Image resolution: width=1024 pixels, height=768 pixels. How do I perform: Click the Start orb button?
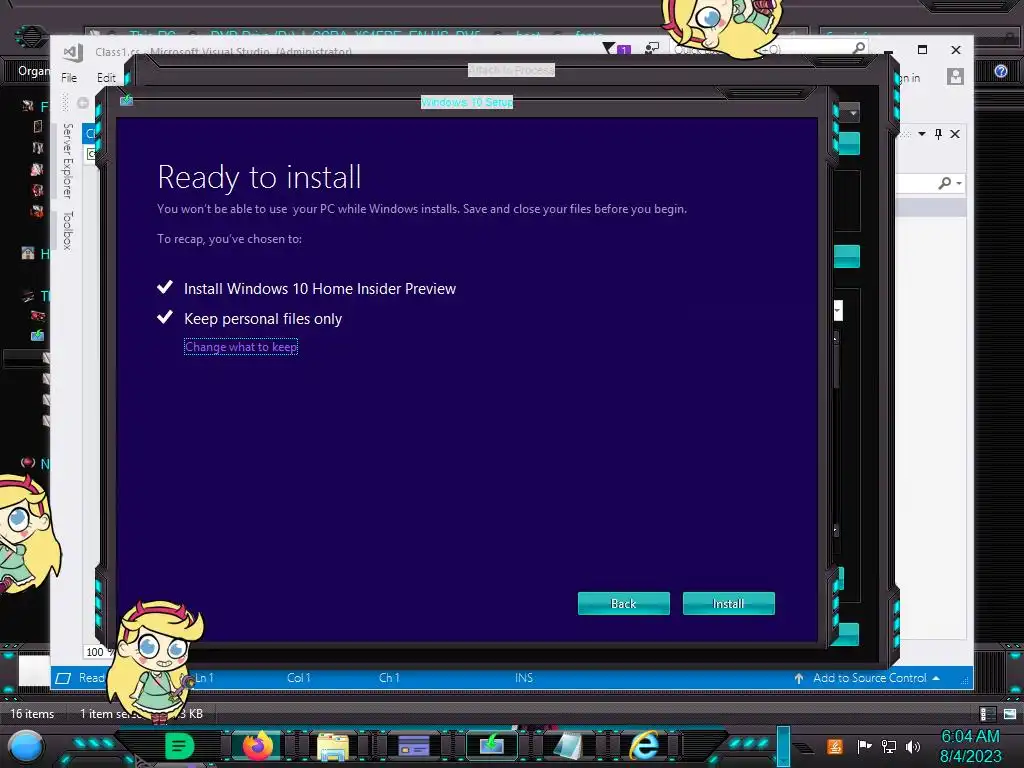pyautogui.click(x=26, y=746)
